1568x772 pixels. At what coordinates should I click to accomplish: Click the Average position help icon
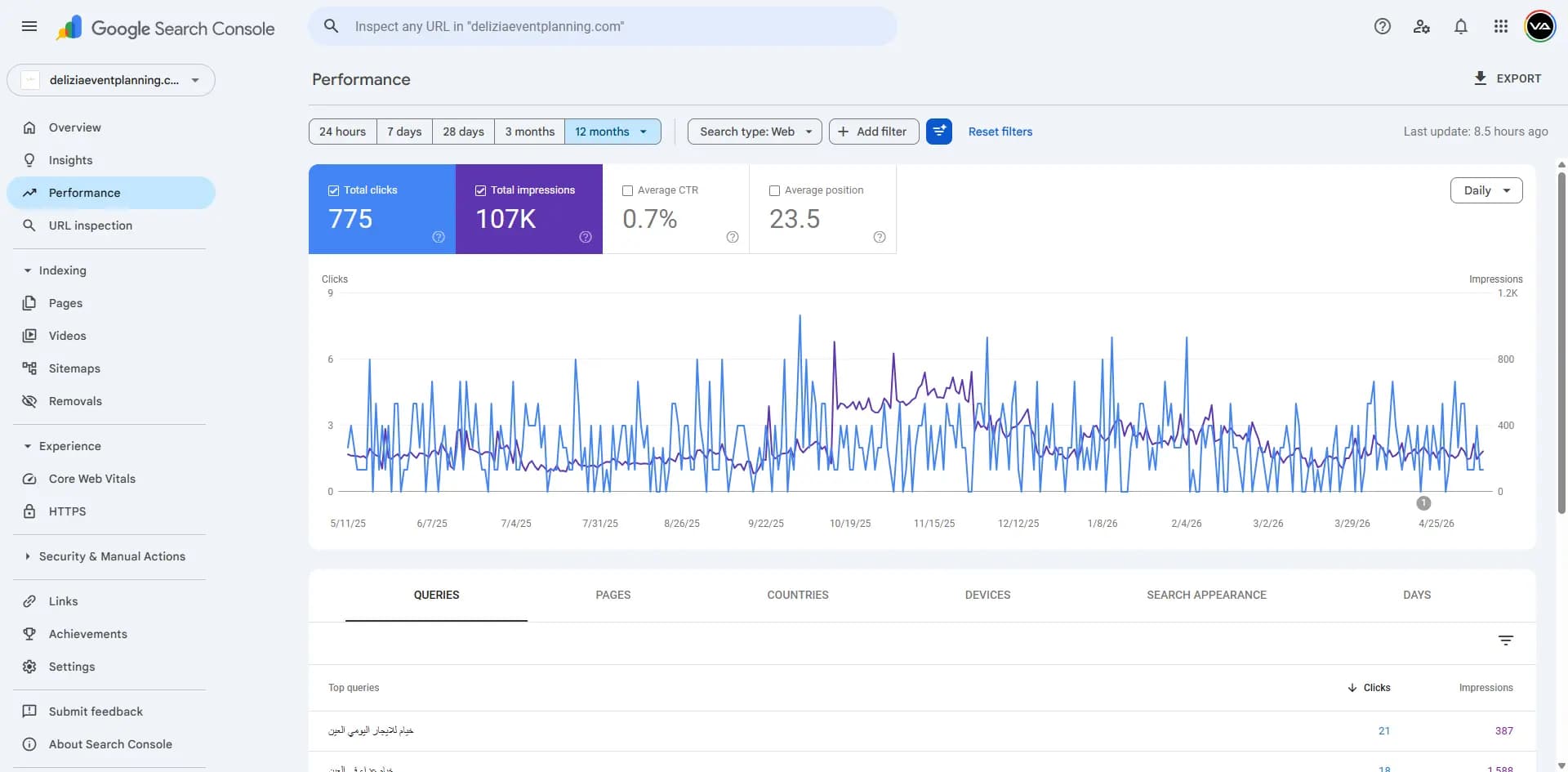point(880,237)
